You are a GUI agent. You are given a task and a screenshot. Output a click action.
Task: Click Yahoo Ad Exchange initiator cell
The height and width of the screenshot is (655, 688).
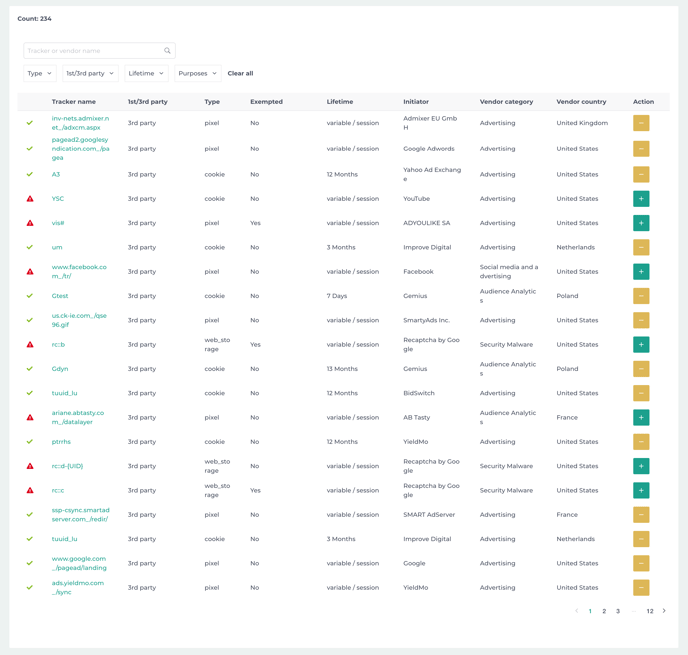pyautogui.click(x=432, y=174)
